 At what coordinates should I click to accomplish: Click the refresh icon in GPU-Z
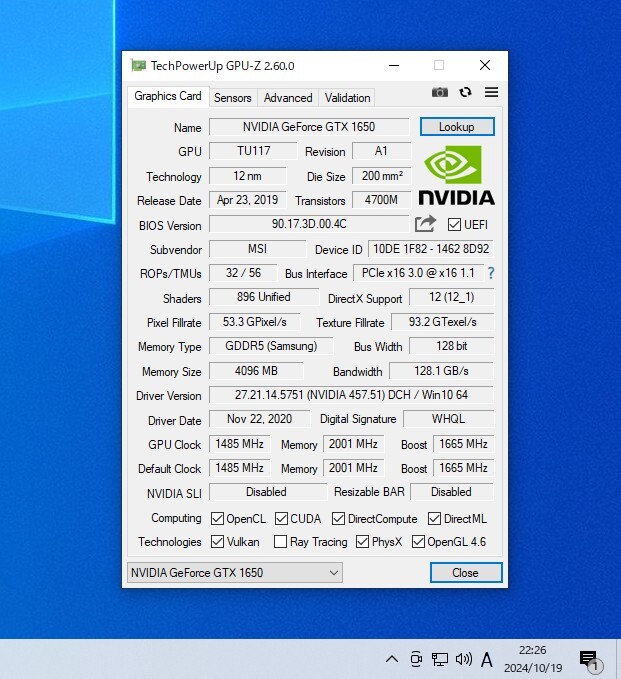[x=466, y=92]
